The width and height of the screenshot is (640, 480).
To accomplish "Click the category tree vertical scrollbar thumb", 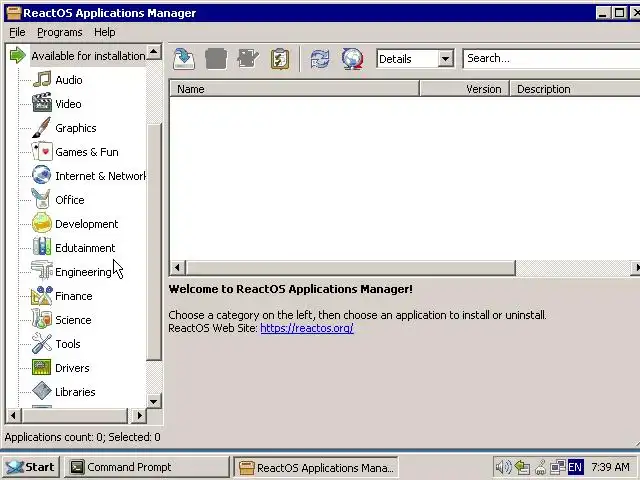I will pyautogui.click(x=153, y=242).
